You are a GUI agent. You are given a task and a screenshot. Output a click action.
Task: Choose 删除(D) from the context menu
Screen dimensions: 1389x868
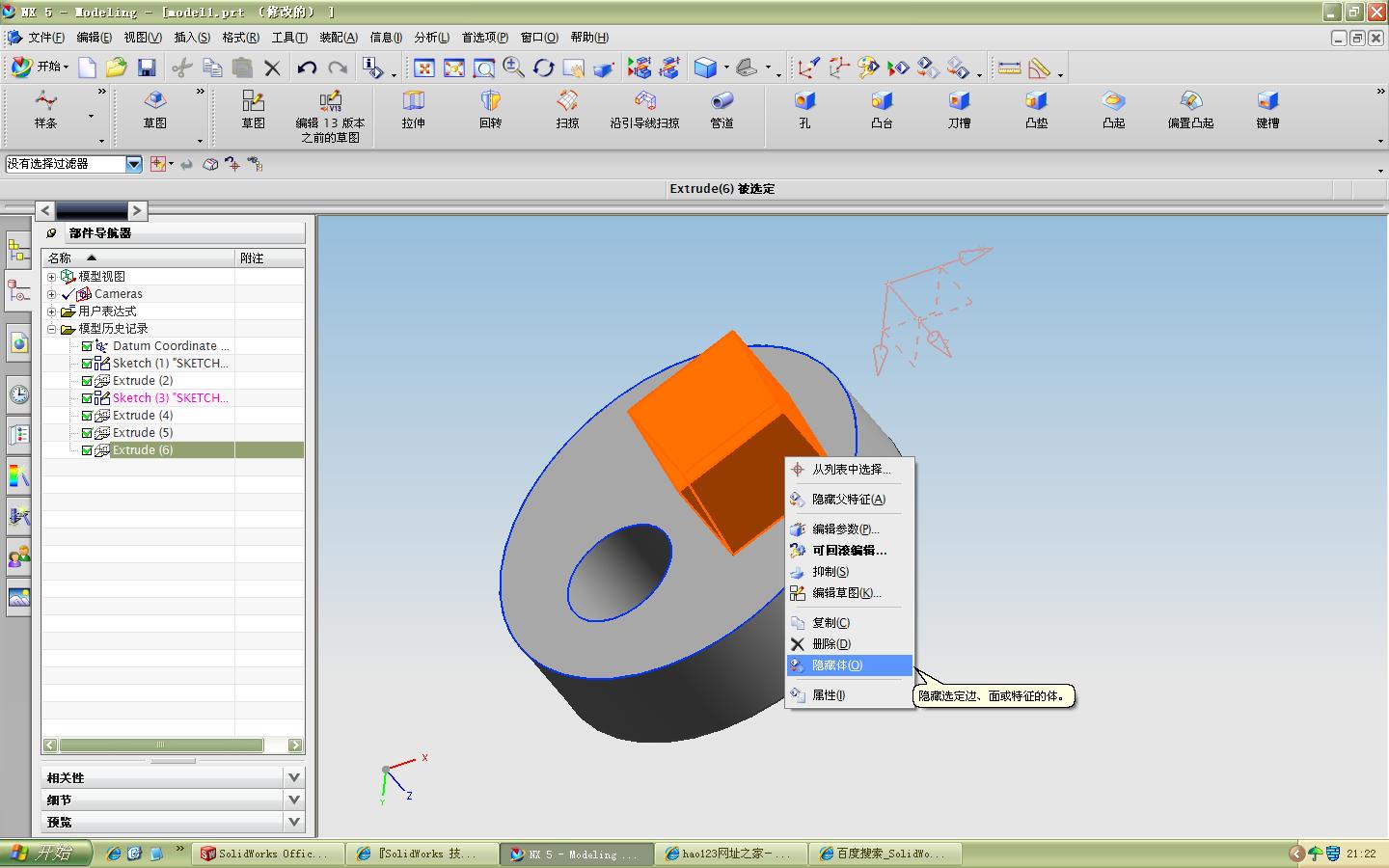(849, 644)
